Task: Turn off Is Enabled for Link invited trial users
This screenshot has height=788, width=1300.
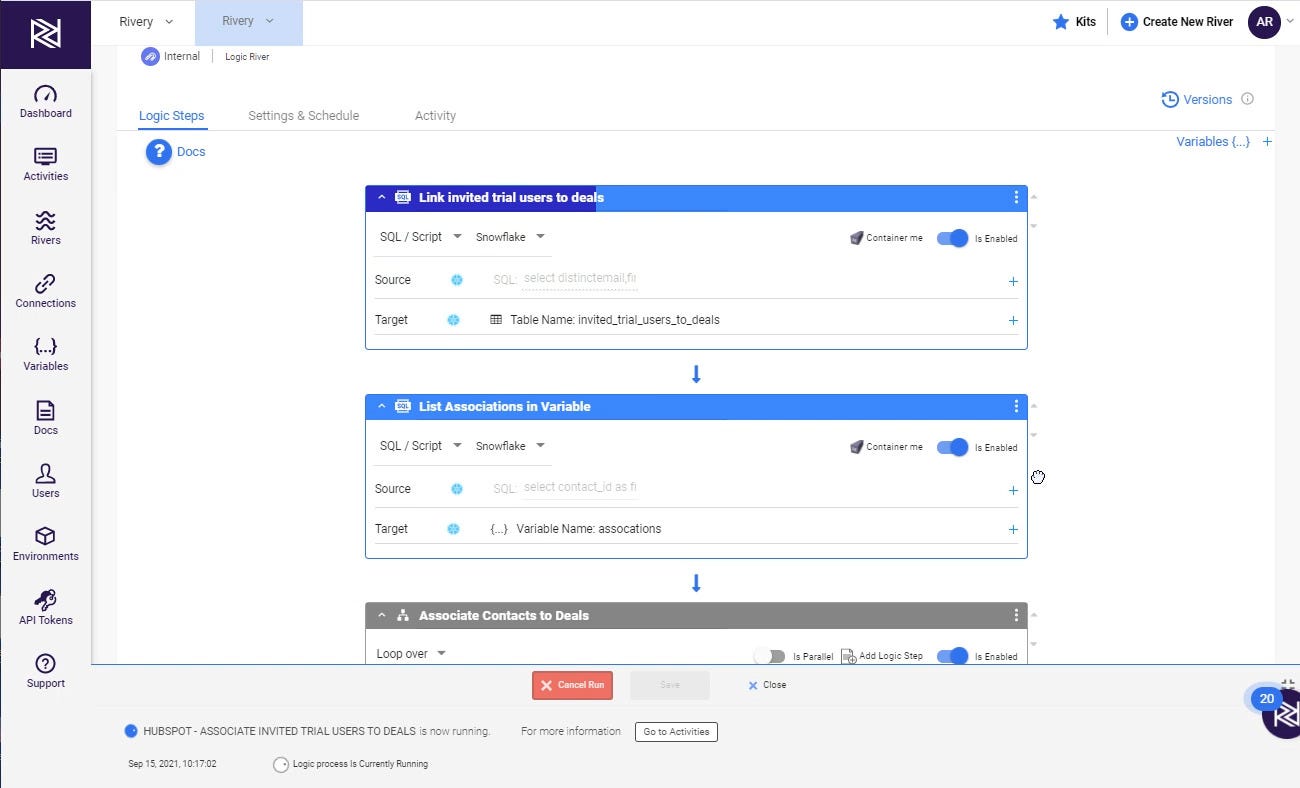Action: (x=951, y=238)
